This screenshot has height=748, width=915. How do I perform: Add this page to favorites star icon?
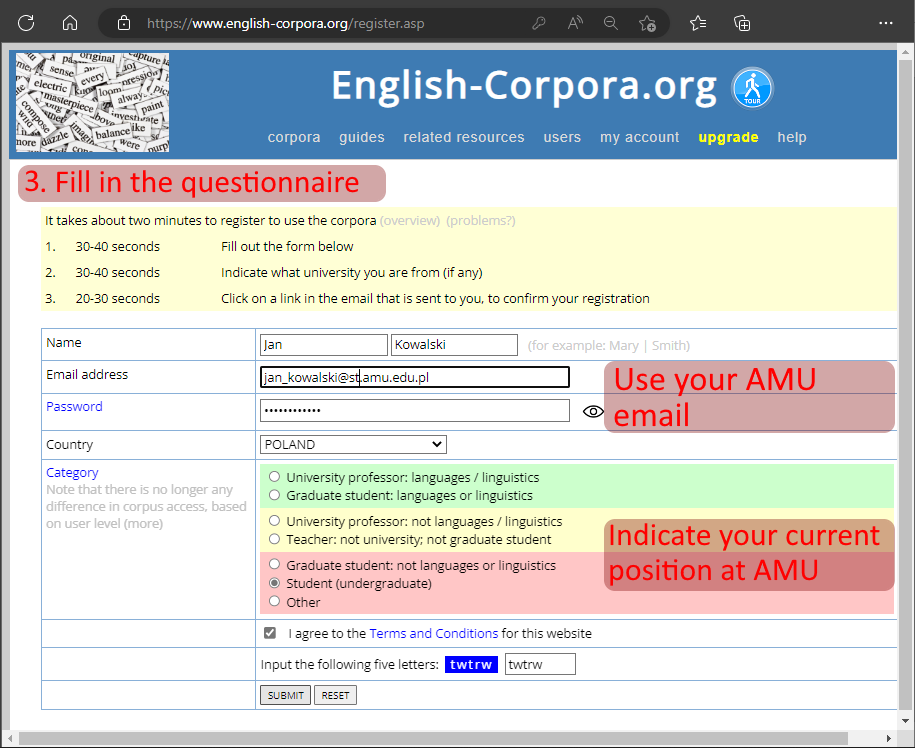(647, 22)
